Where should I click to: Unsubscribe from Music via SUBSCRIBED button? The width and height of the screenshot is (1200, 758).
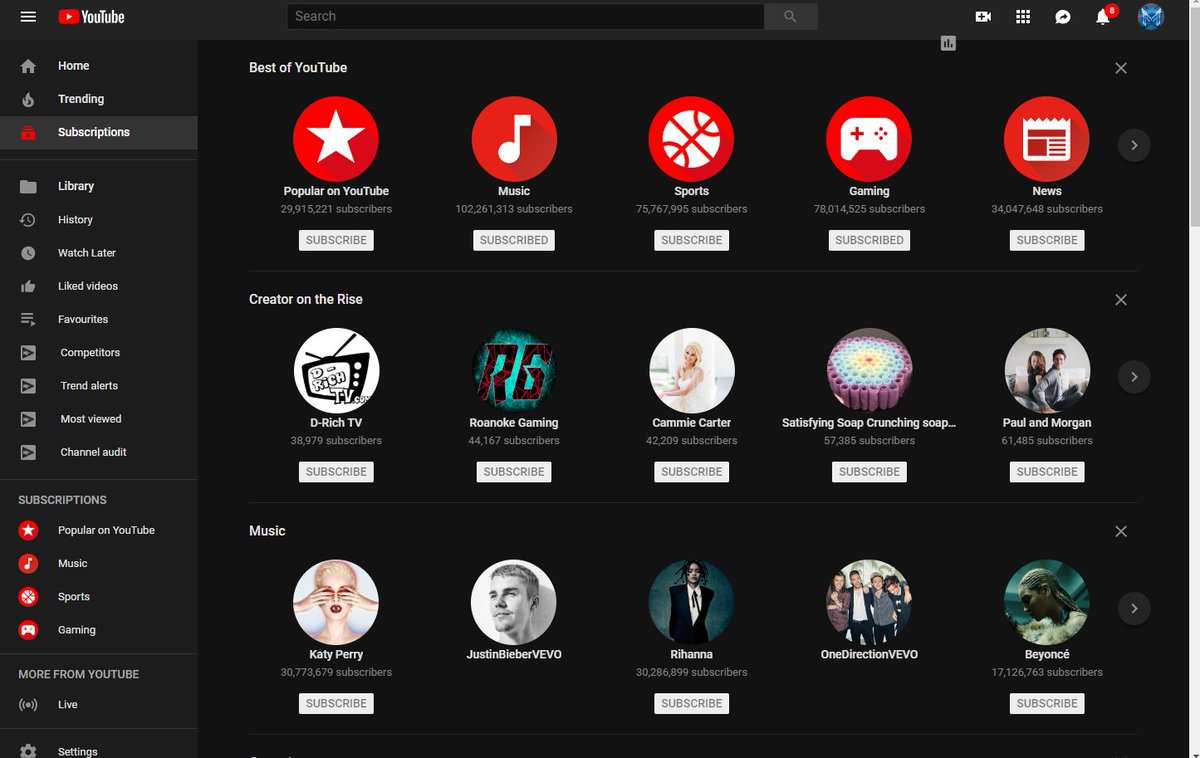[x=514, y=240]
